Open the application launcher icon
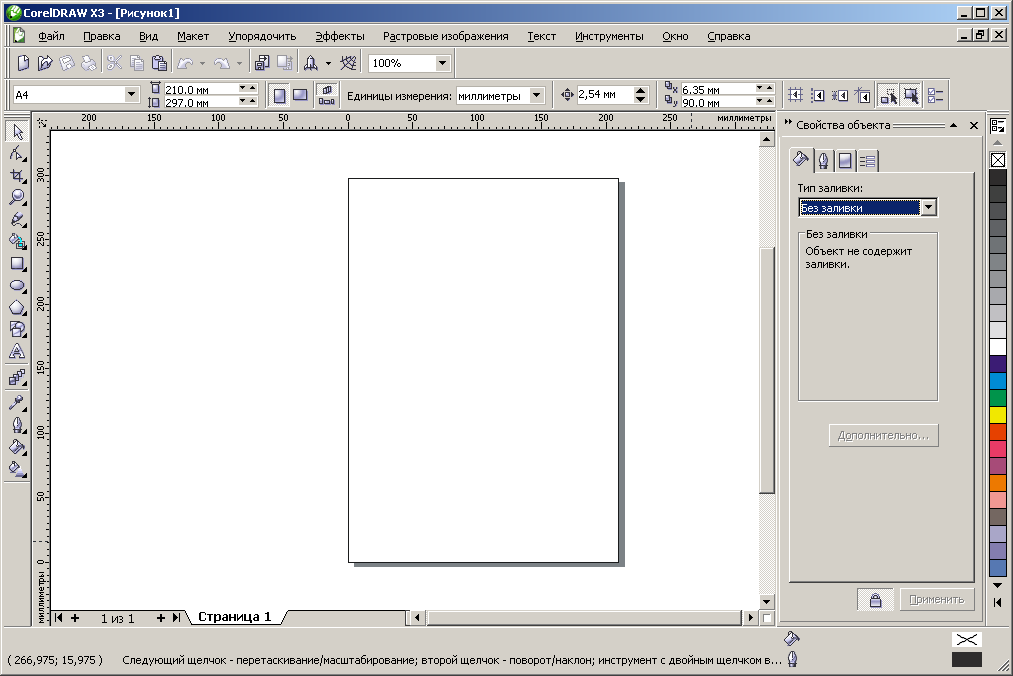This screenshot has width=1013, height=676. [311, 63]
